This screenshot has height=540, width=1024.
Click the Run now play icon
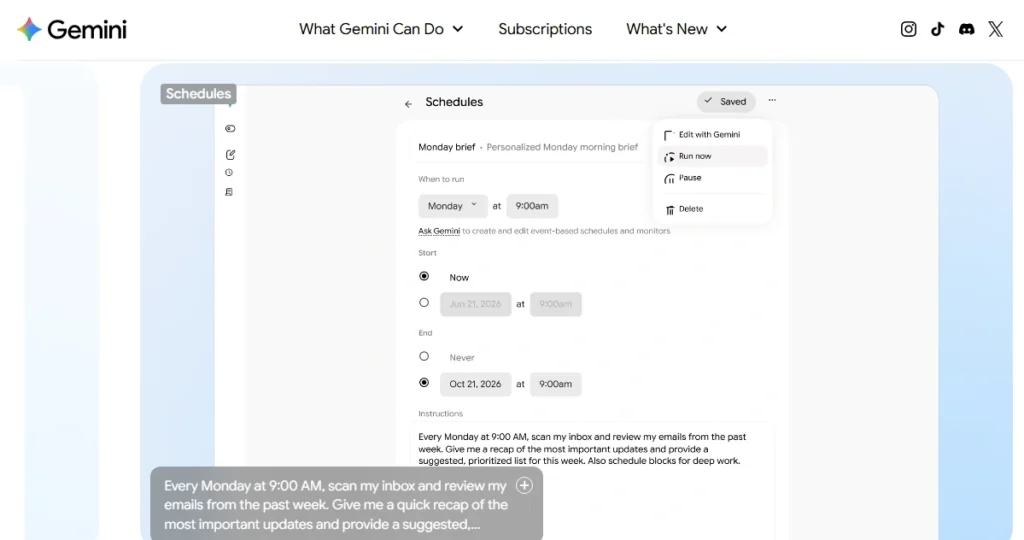(x=669, y=157)
